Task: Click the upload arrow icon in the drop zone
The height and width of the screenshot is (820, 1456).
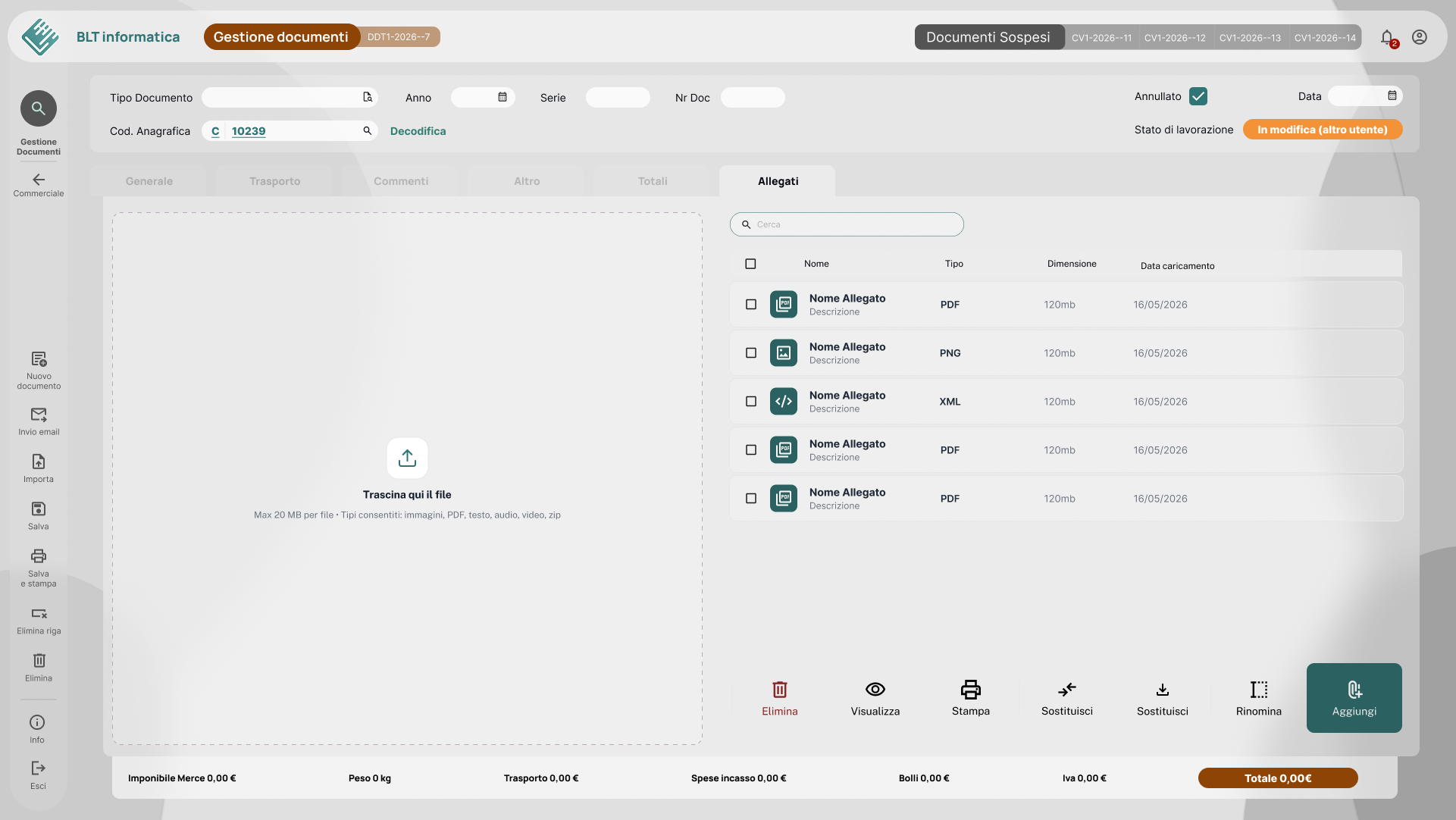Action: (x=407, y=458)
